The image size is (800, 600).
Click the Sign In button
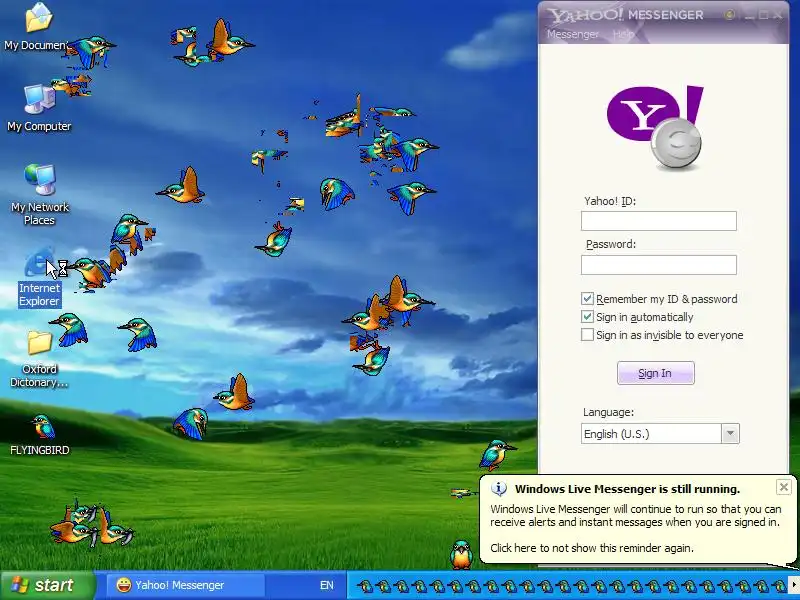coord(656,373)
